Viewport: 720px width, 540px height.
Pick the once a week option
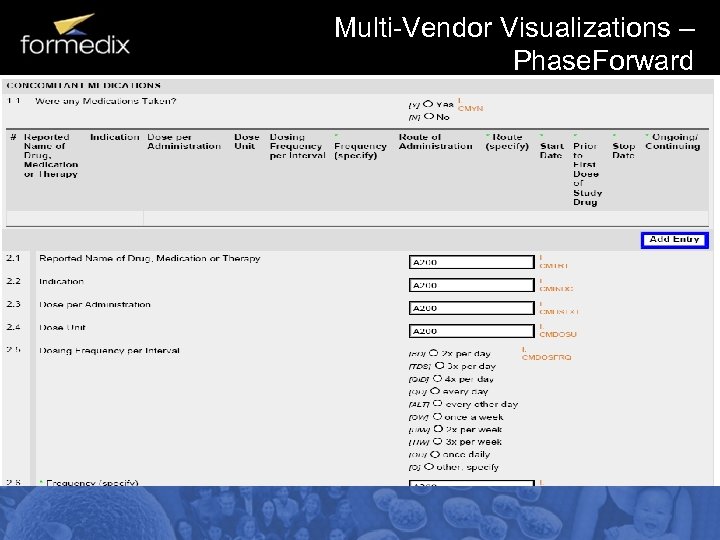click(437, 416)
